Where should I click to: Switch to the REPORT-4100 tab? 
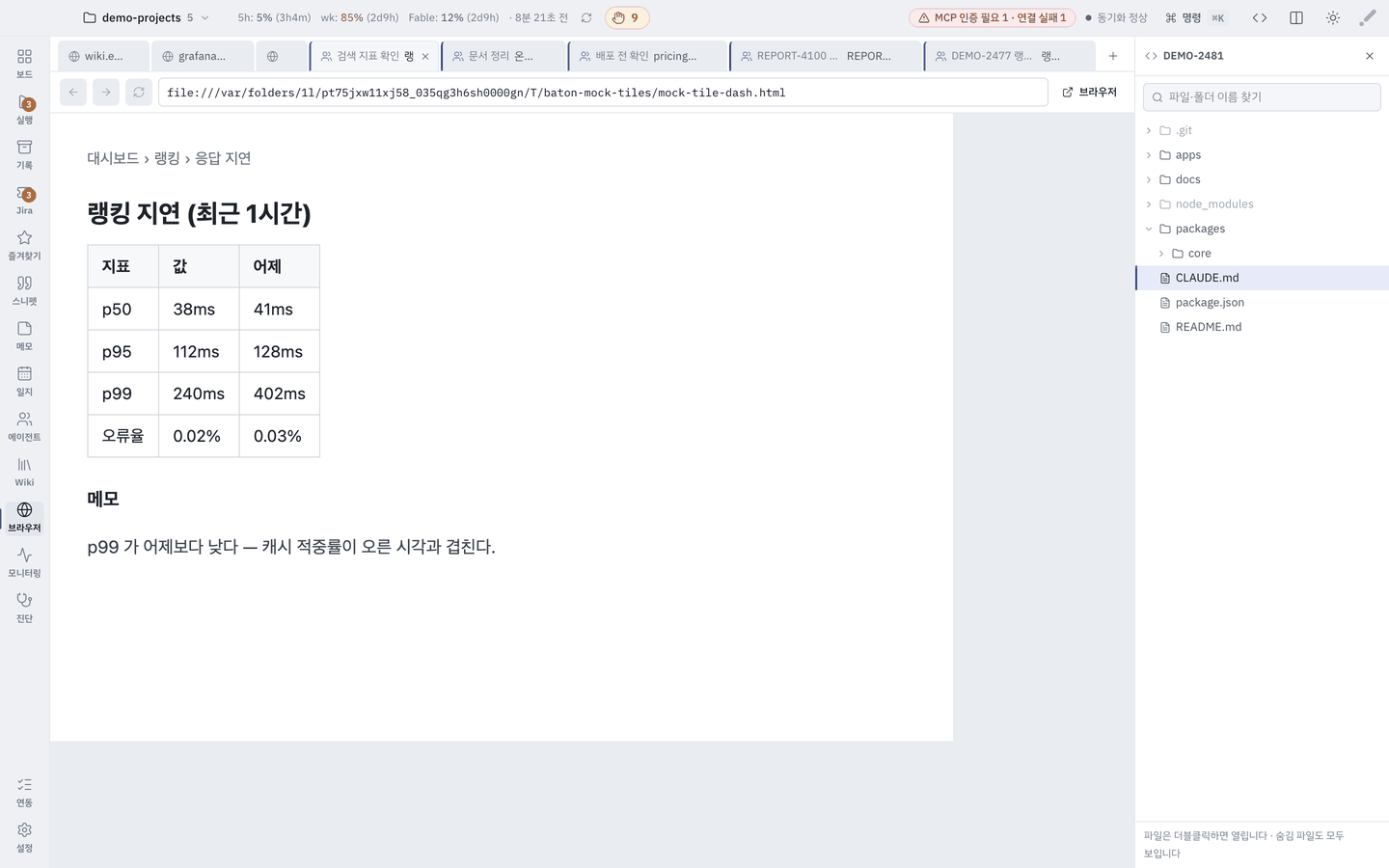(826, 56)
